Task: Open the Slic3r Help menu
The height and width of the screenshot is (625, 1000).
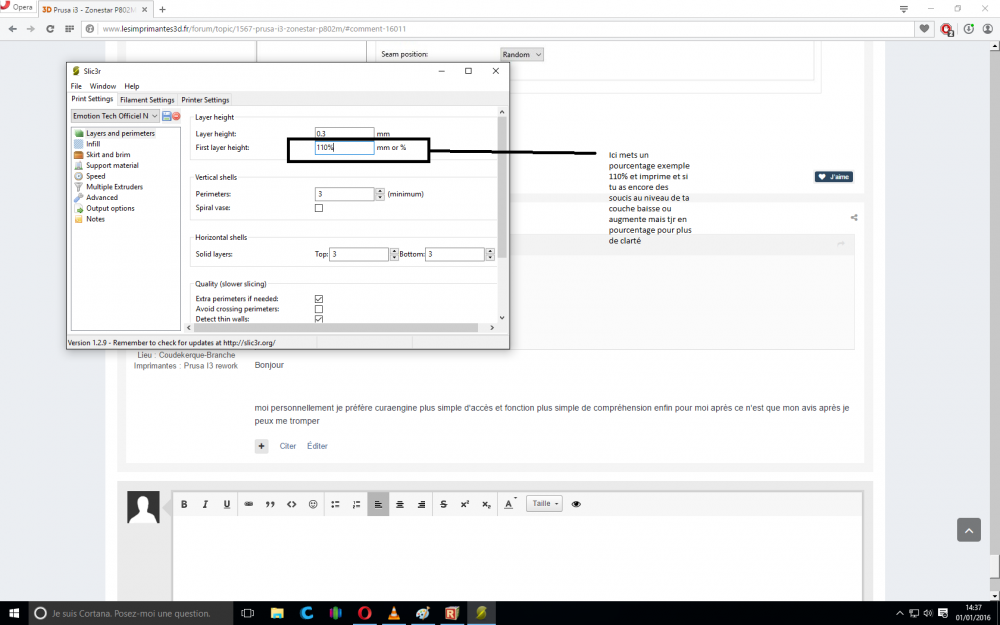Action: coord(131,86)
